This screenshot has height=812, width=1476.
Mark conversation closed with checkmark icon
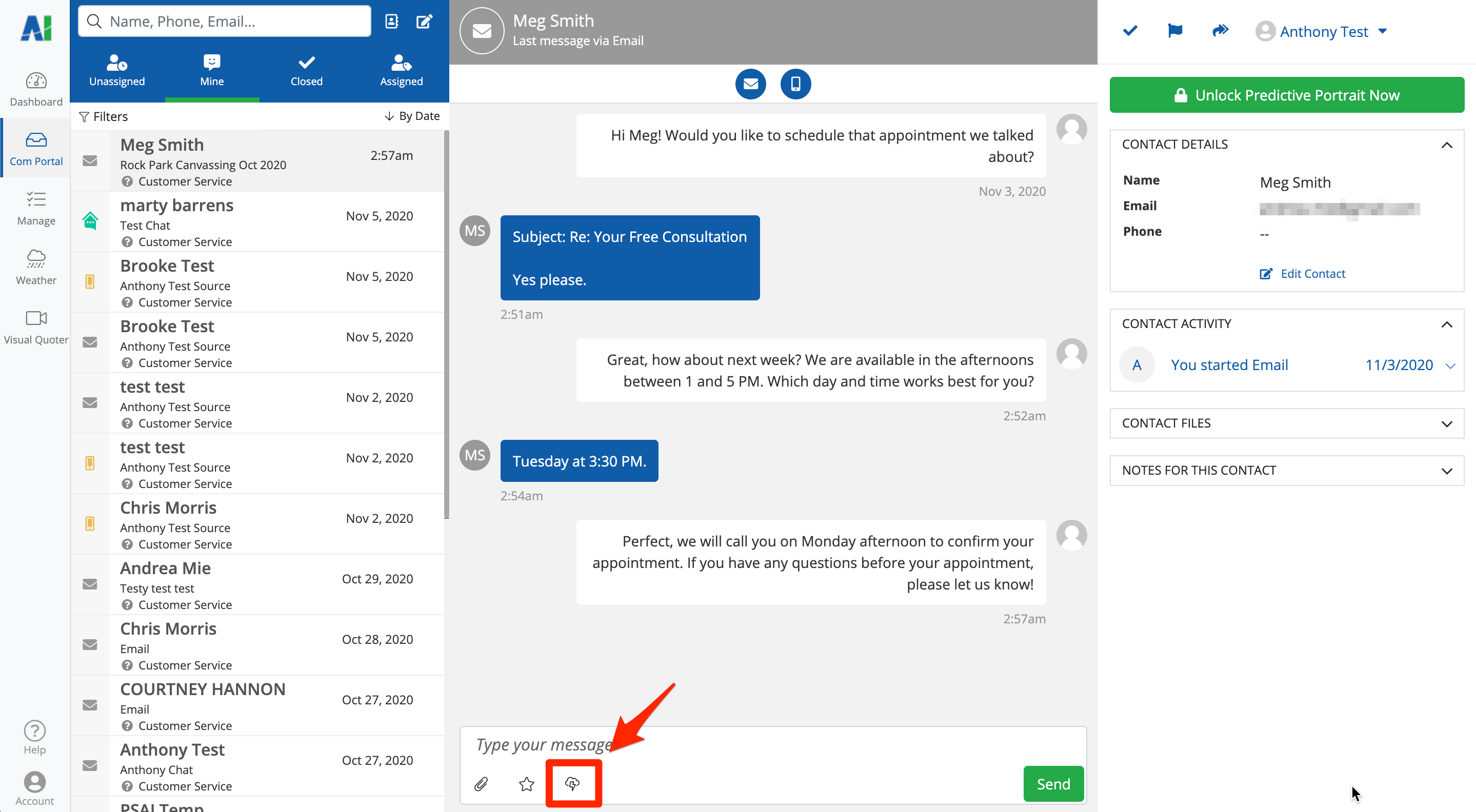point(1130,31)
